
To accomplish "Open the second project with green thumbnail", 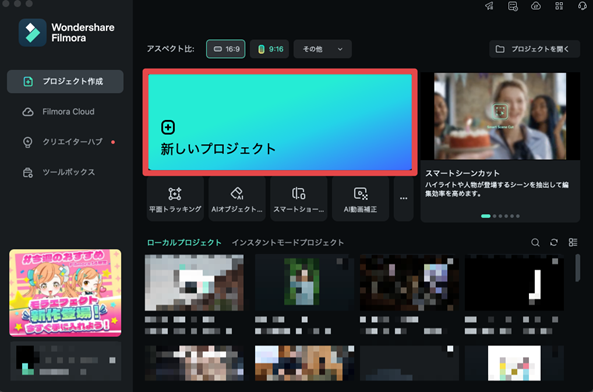I will pyautogui.click(x=304, y=283).
